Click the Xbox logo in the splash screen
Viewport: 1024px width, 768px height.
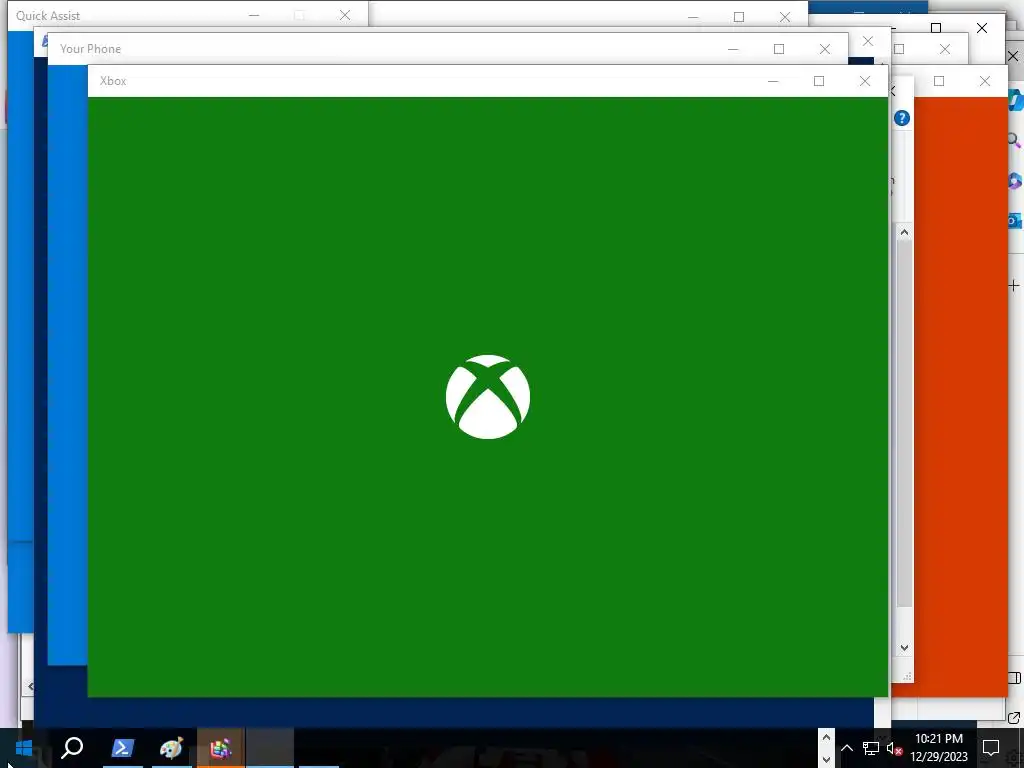pos(488,396)
